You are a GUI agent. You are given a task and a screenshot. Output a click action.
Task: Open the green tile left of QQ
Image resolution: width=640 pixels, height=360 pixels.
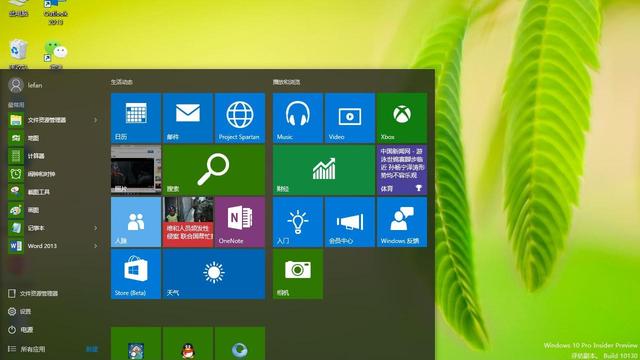coord(136,344)
